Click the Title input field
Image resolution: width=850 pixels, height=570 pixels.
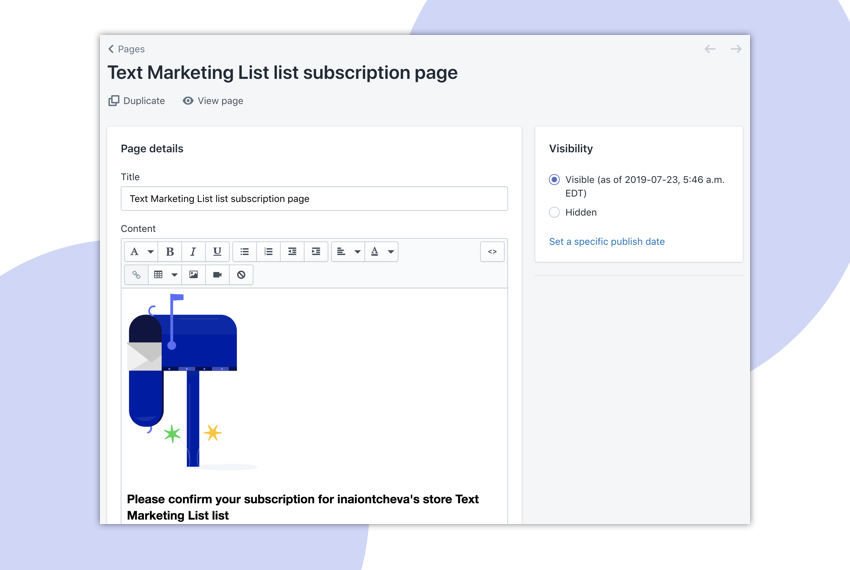(x=314, y=198)
